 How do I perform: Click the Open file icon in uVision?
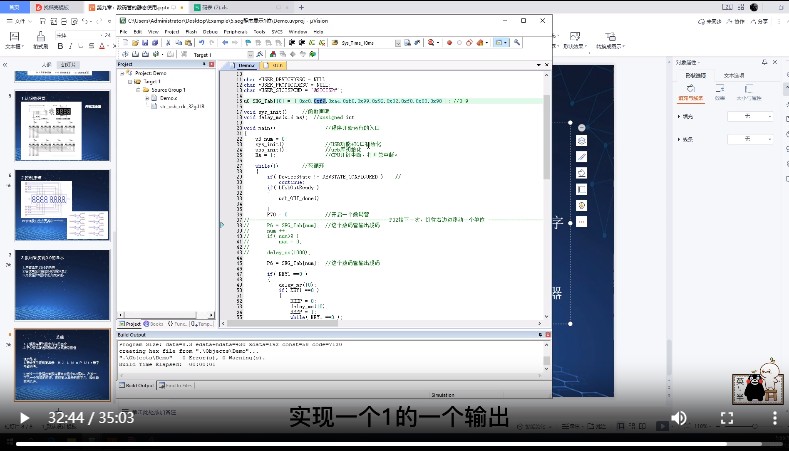(135, 43)
